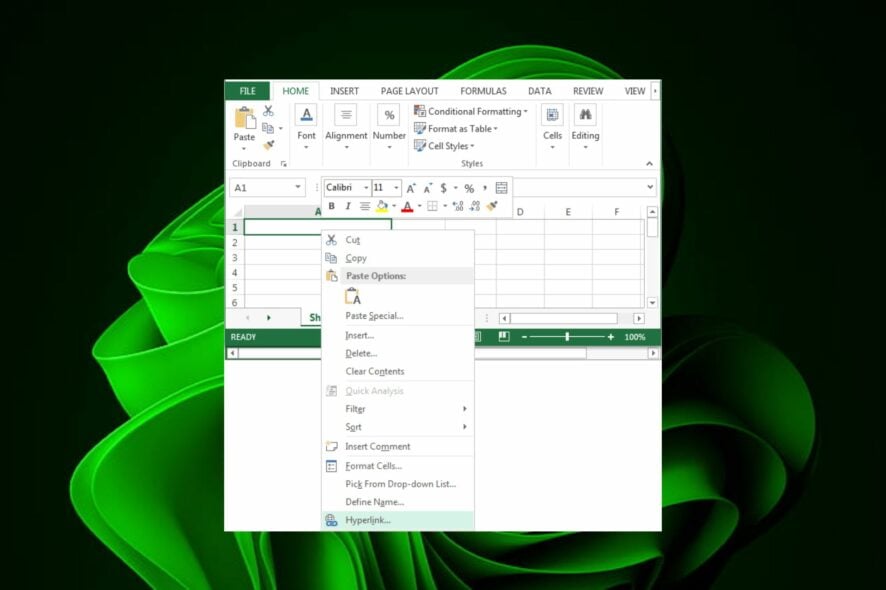Apply red font color in mini toolbar
Viewport: 886px width, 590px height.
coord(407,207)
